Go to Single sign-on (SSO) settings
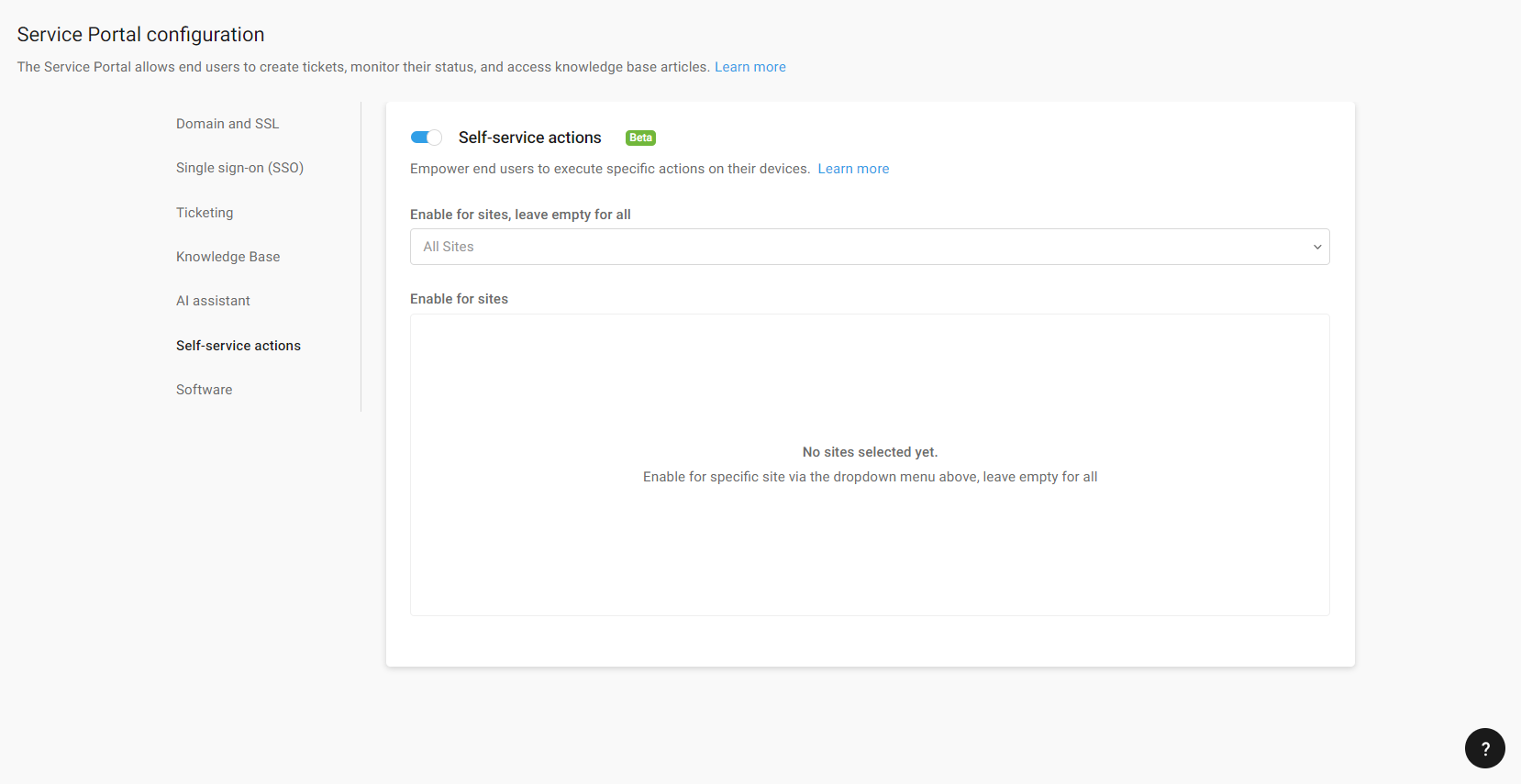The image size is (1521, 784). click(x=239, y=168)
